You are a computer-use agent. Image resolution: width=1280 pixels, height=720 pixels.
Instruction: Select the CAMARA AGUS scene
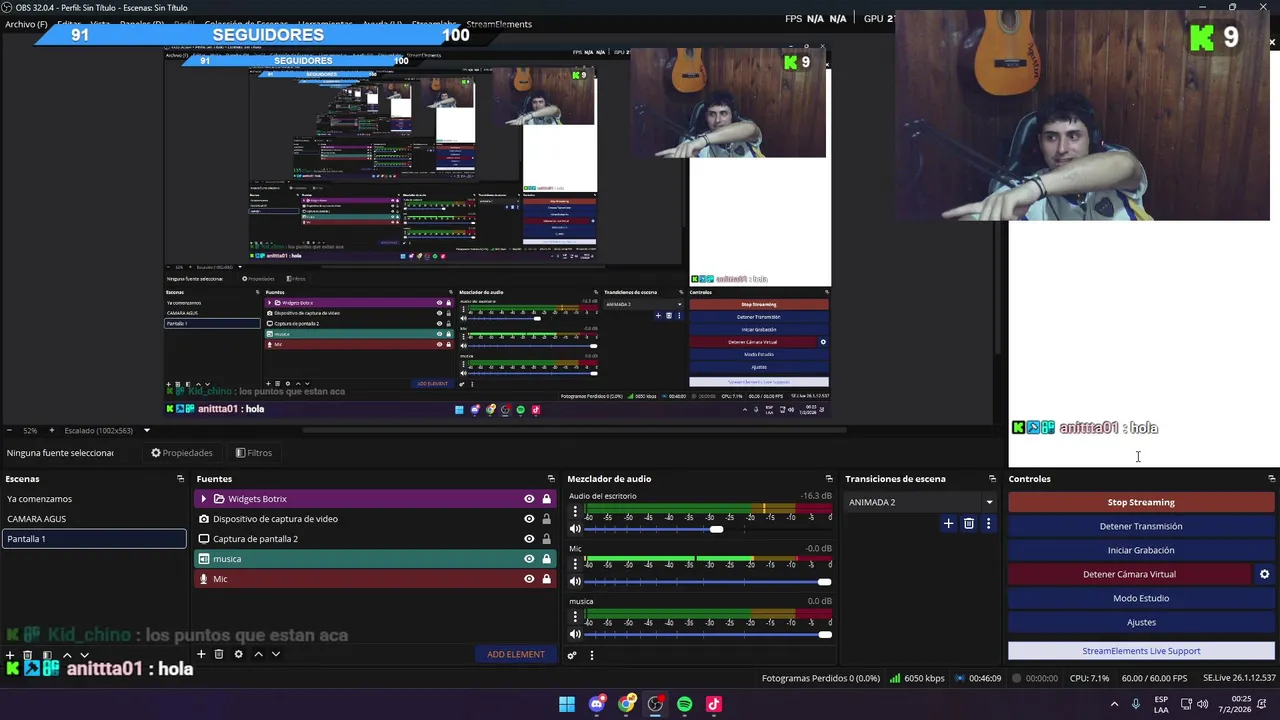click(93, 519)
